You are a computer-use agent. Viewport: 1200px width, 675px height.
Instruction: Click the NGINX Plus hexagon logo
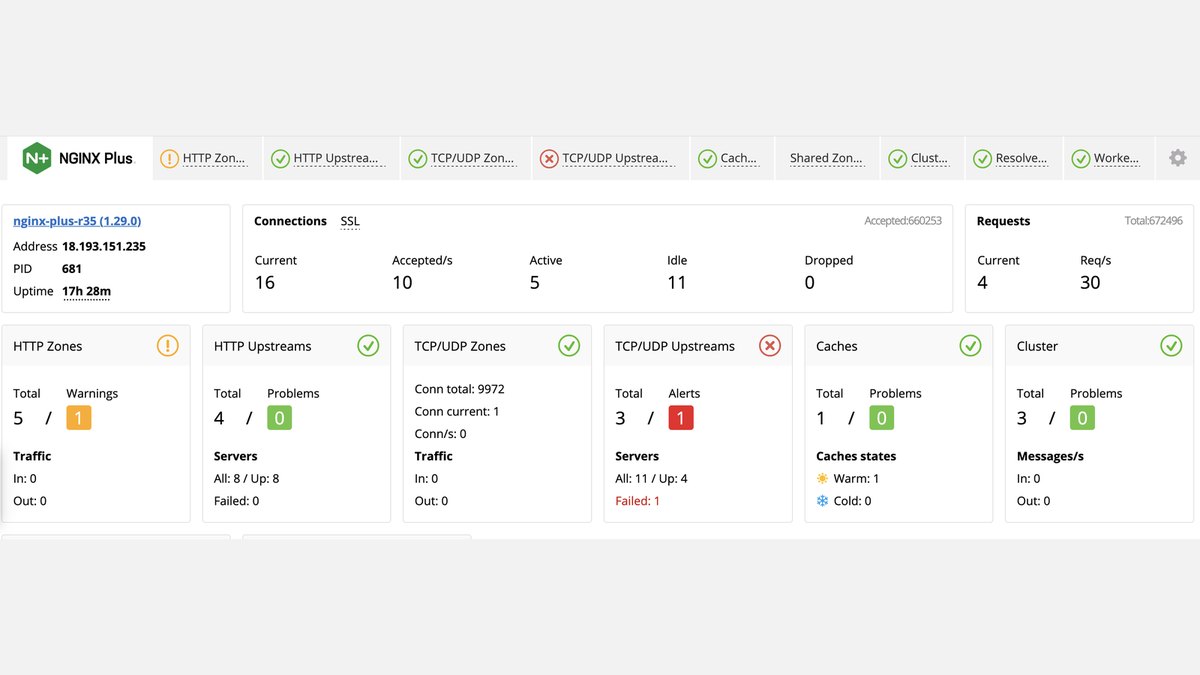[37, 158]
